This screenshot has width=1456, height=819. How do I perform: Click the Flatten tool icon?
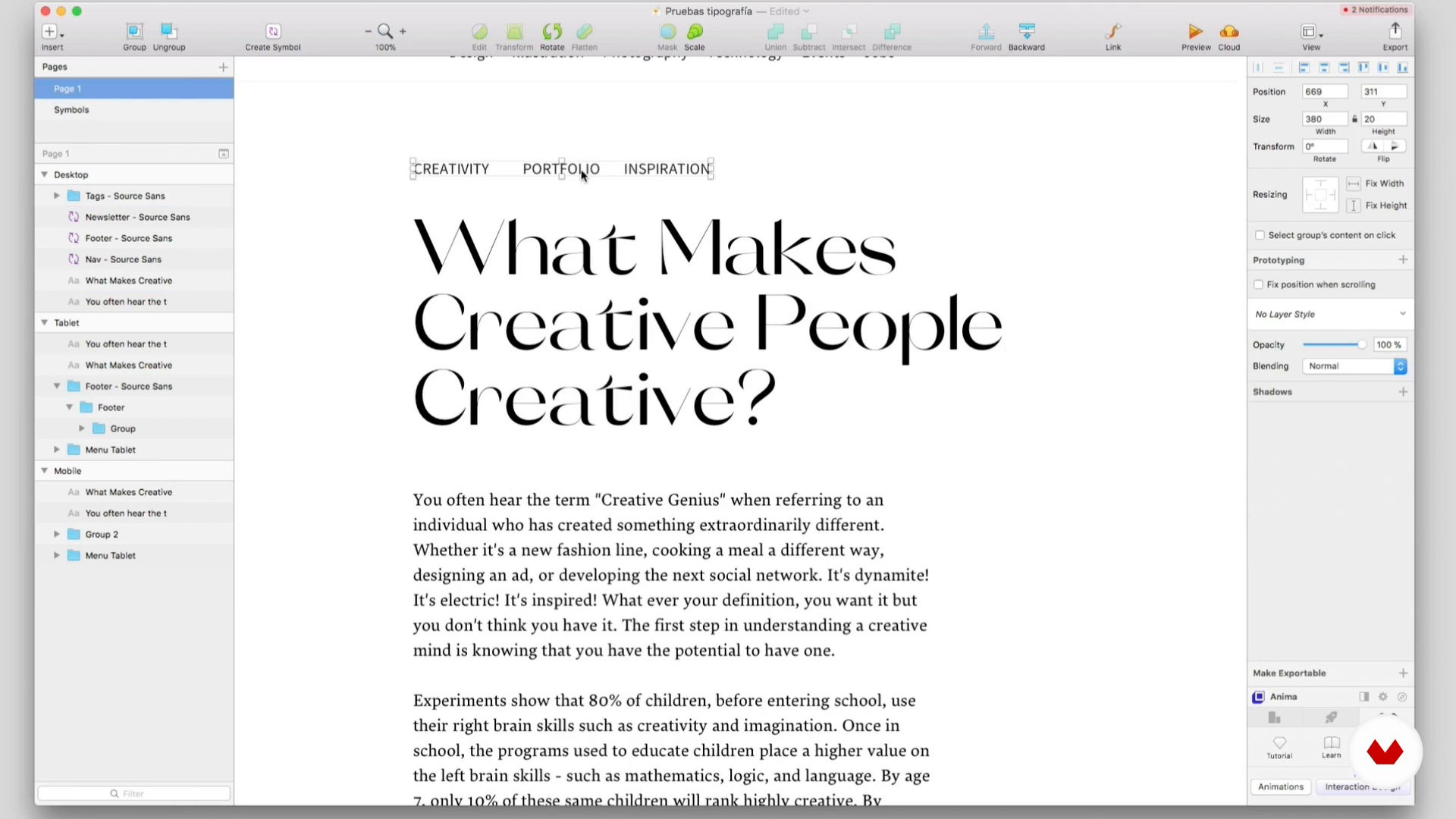(584, 31)
